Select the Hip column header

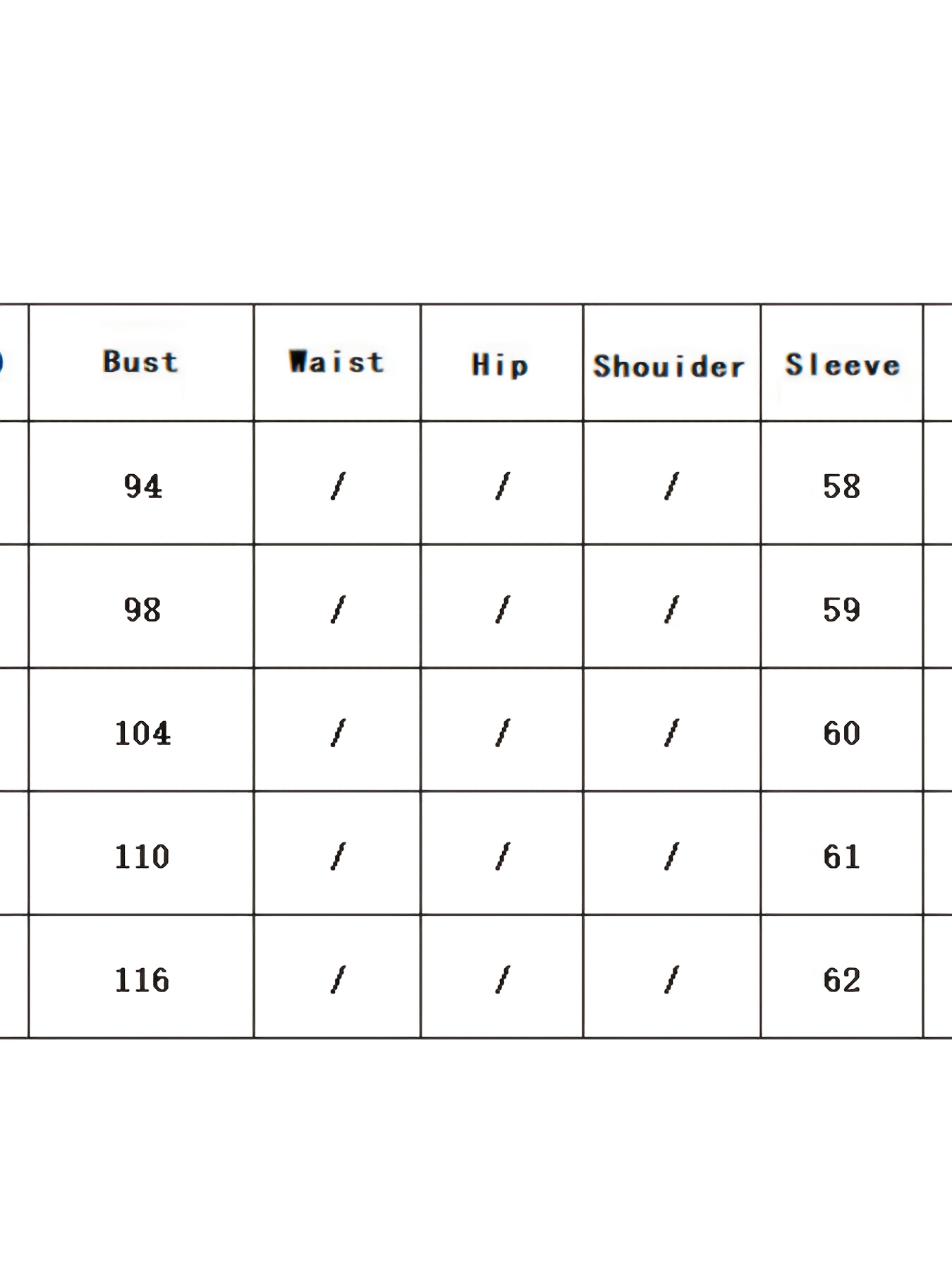coord(501,365)
